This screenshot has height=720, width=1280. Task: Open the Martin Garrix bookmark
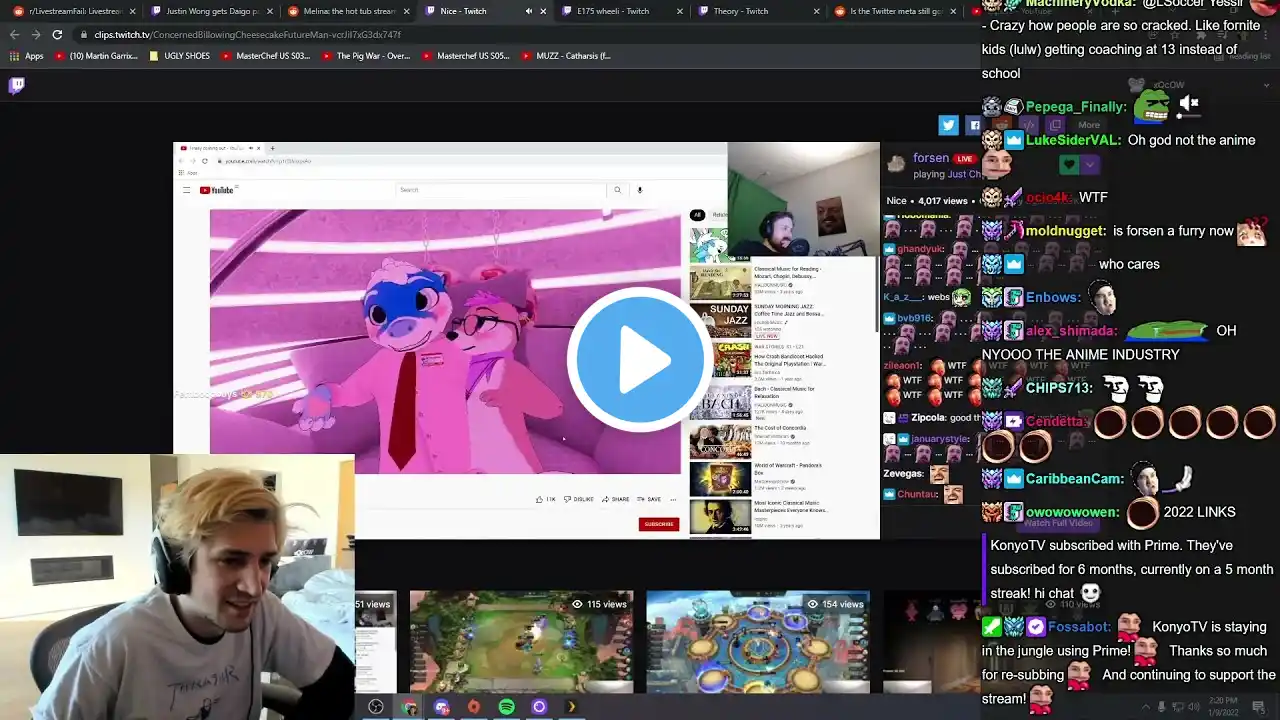coord(95,56)
